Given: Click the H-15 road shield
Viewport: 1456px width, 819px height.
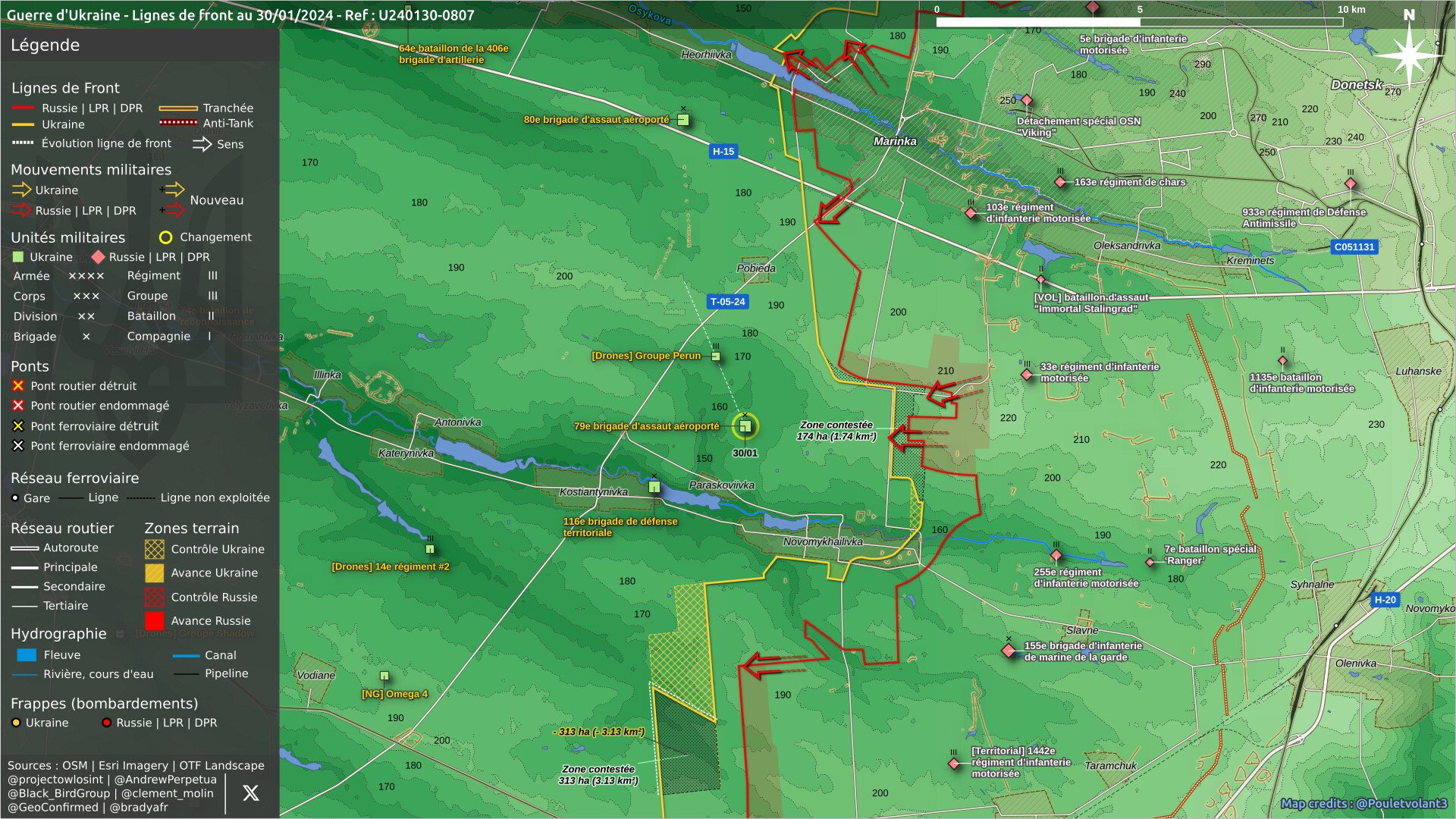Looking at the screenshot, I should 723,152.
